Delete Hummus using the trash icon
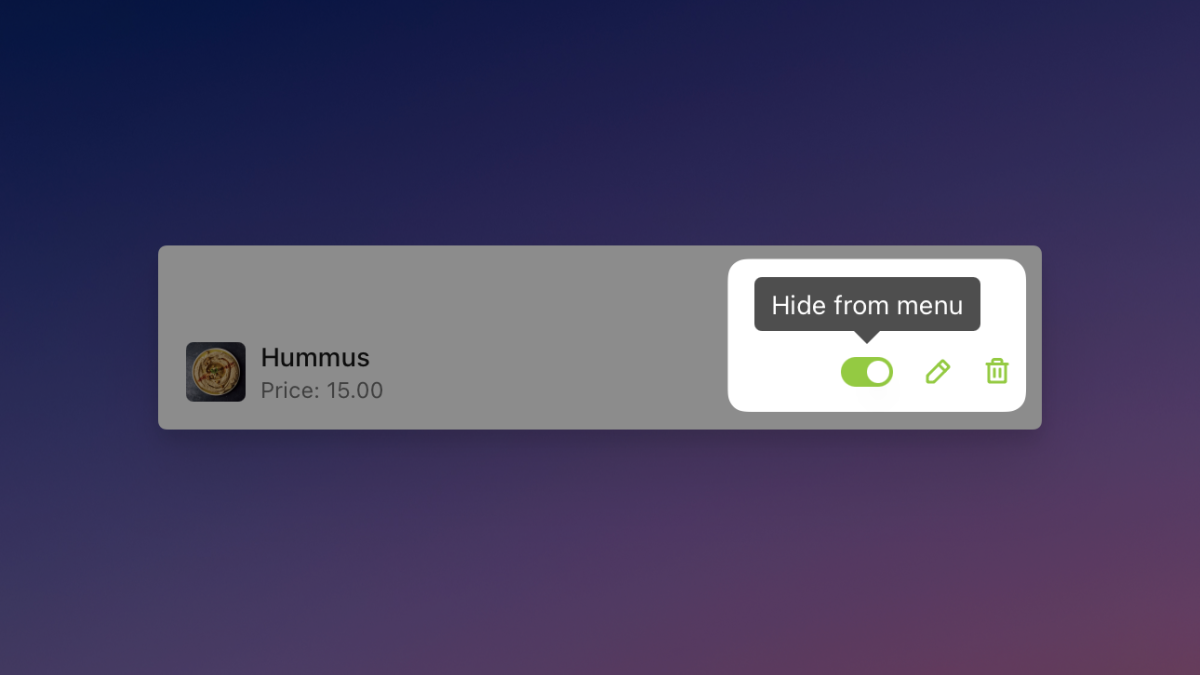Viewport: 1200px width, 675px height. pyautogui.click(x=997, y=371)
